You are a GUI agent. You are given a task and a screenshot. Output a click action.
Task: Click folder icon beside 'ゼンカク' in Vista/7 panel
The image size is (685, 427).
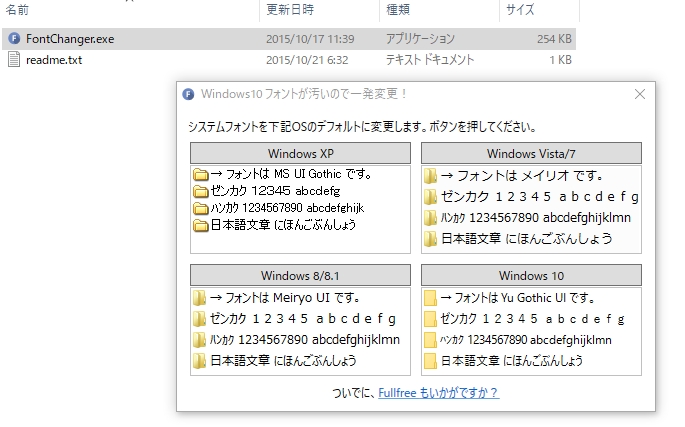pyautogui.click(x=430, y=197)
